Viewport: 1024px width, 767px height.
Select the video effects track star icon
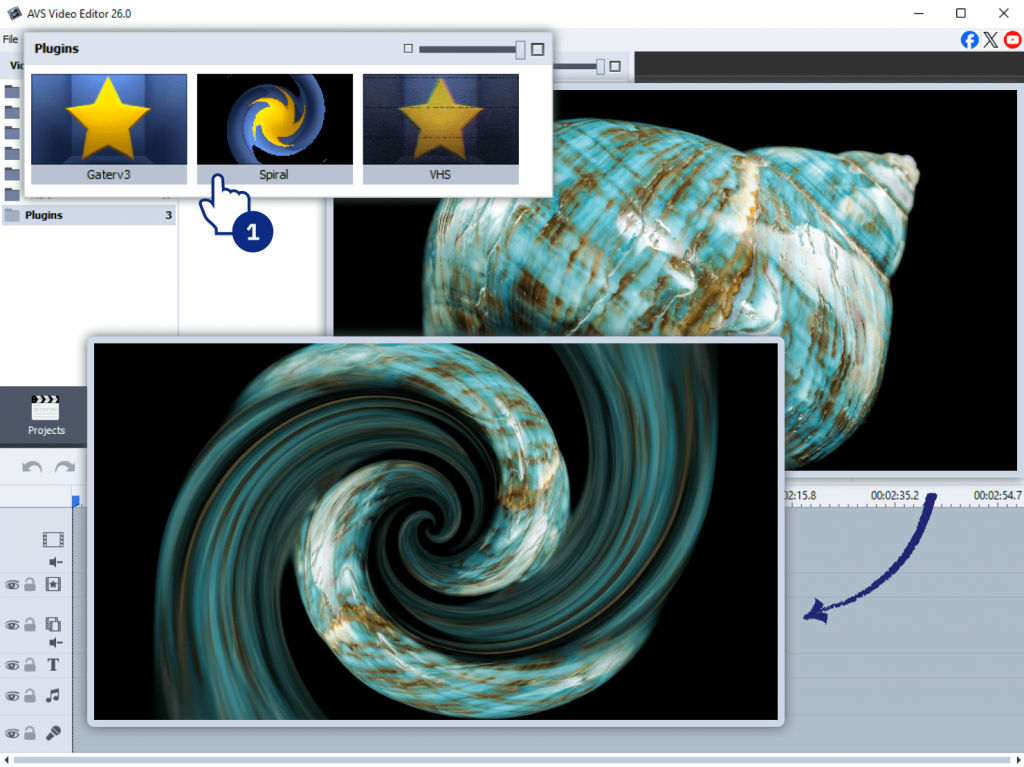[x=53, y=584]
